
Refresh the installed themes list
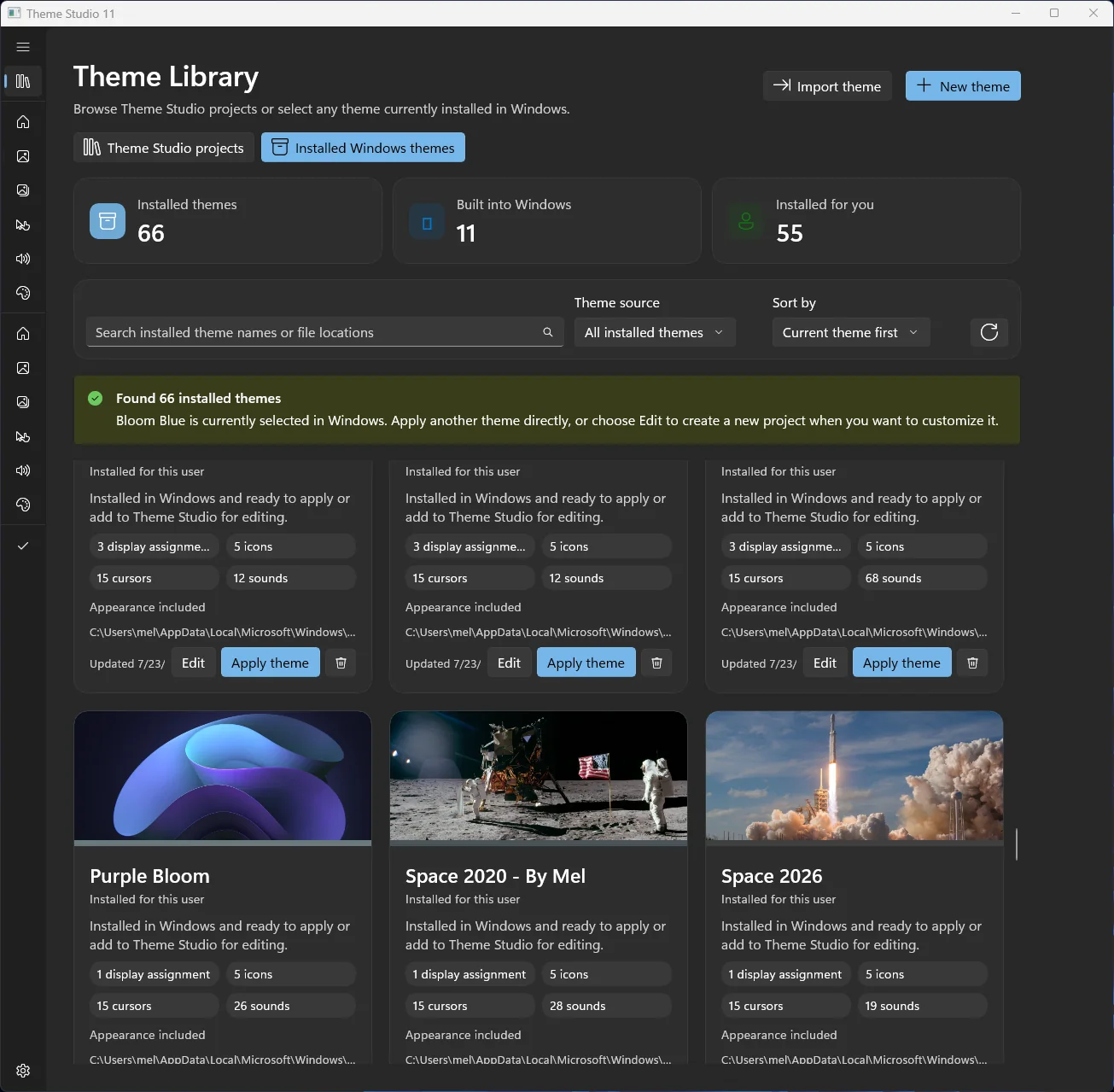tap(989, 332)
